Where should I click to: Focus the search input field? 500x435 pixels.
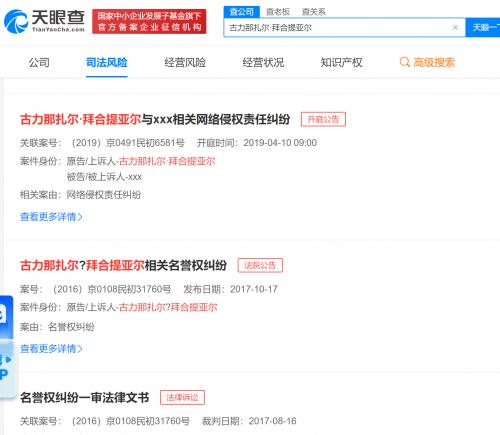point(337,28)
